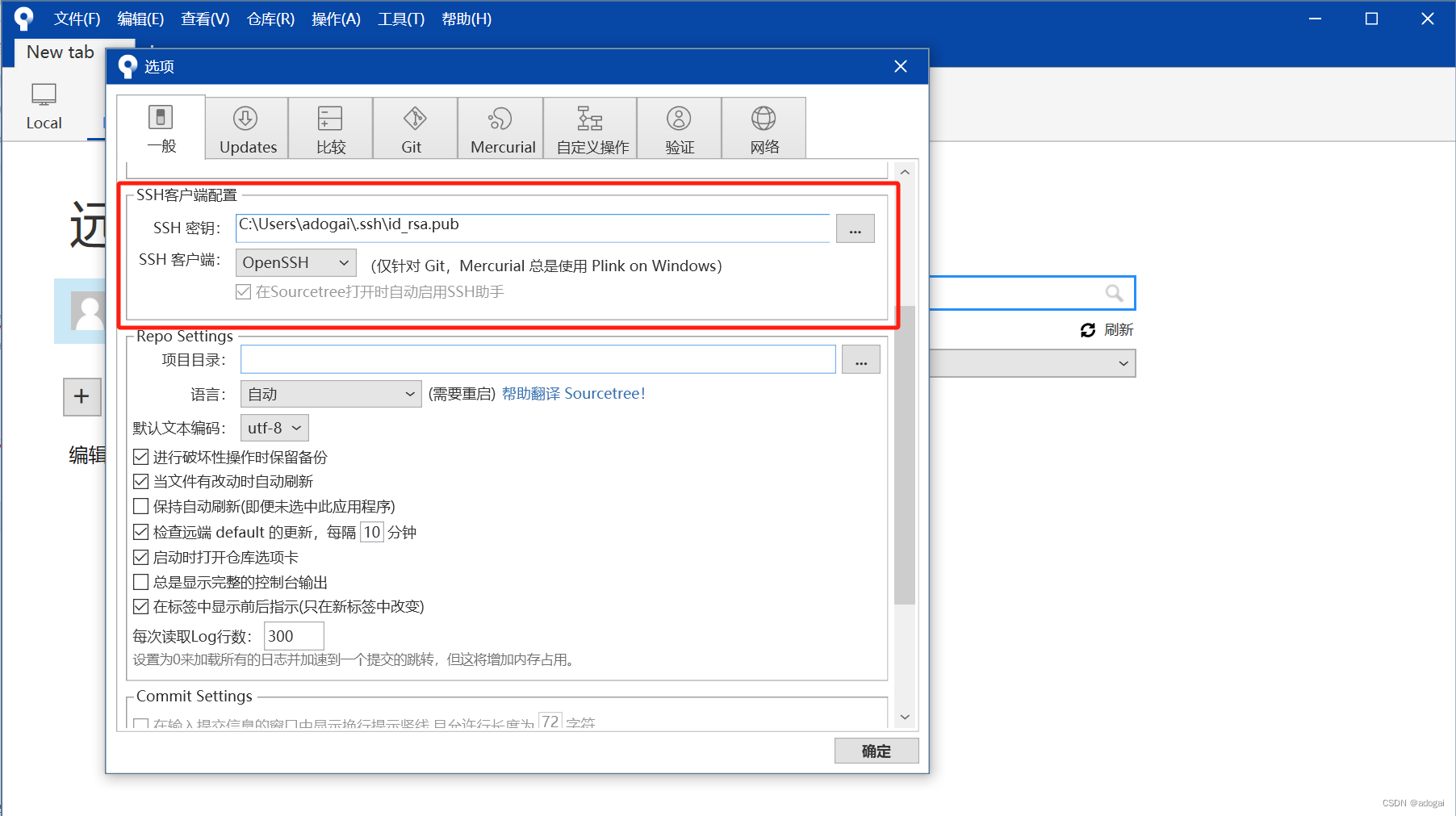Open the 编辑(E) menu

pyautogui.click(x=140, y=19)
